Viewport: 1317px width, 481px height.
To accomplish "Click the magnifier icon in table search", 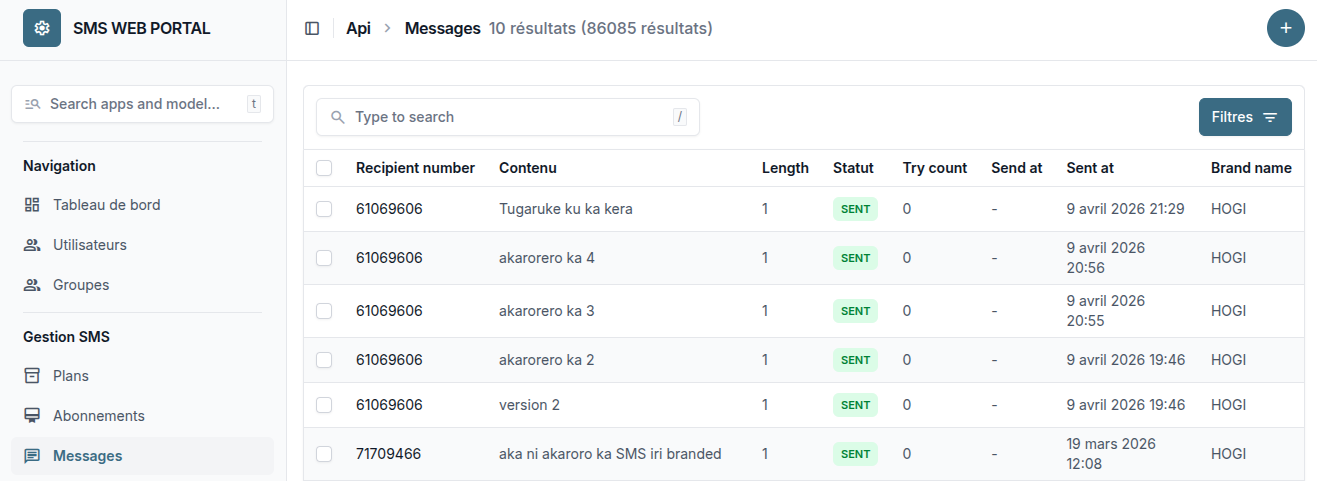I will 337,117.
